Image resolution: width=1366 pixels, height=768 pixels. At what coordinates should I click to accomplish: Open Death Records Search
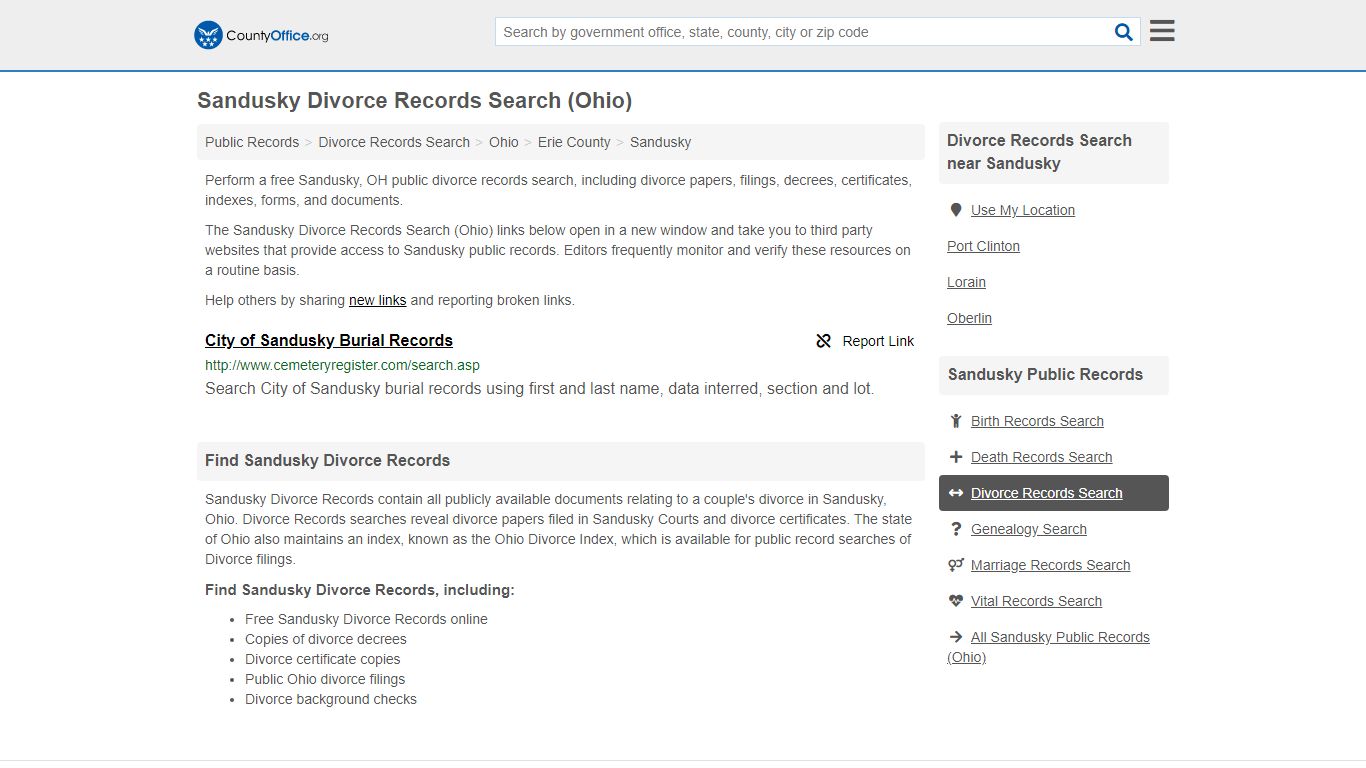pos(1041,457)
